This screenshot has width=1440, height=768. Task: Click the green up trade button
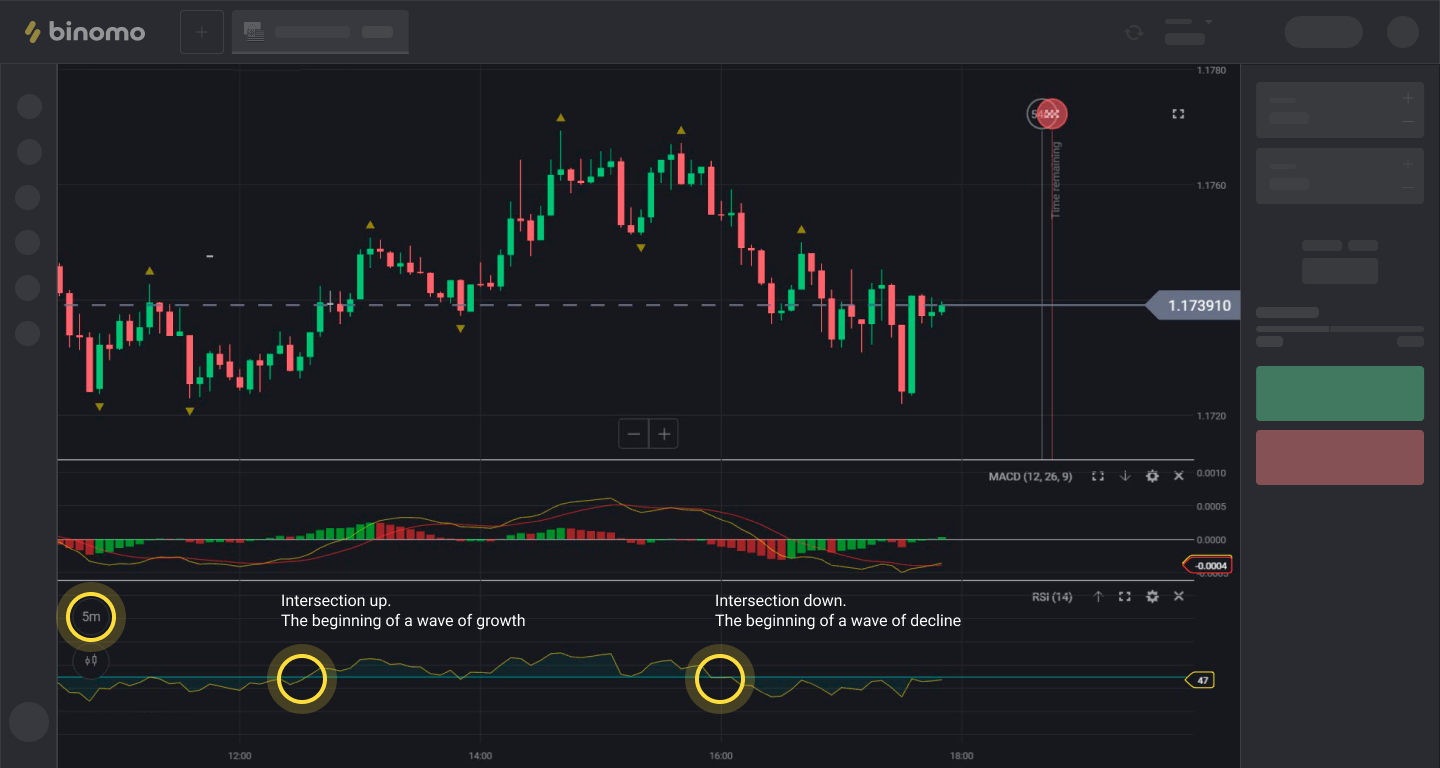[1339, 393]
